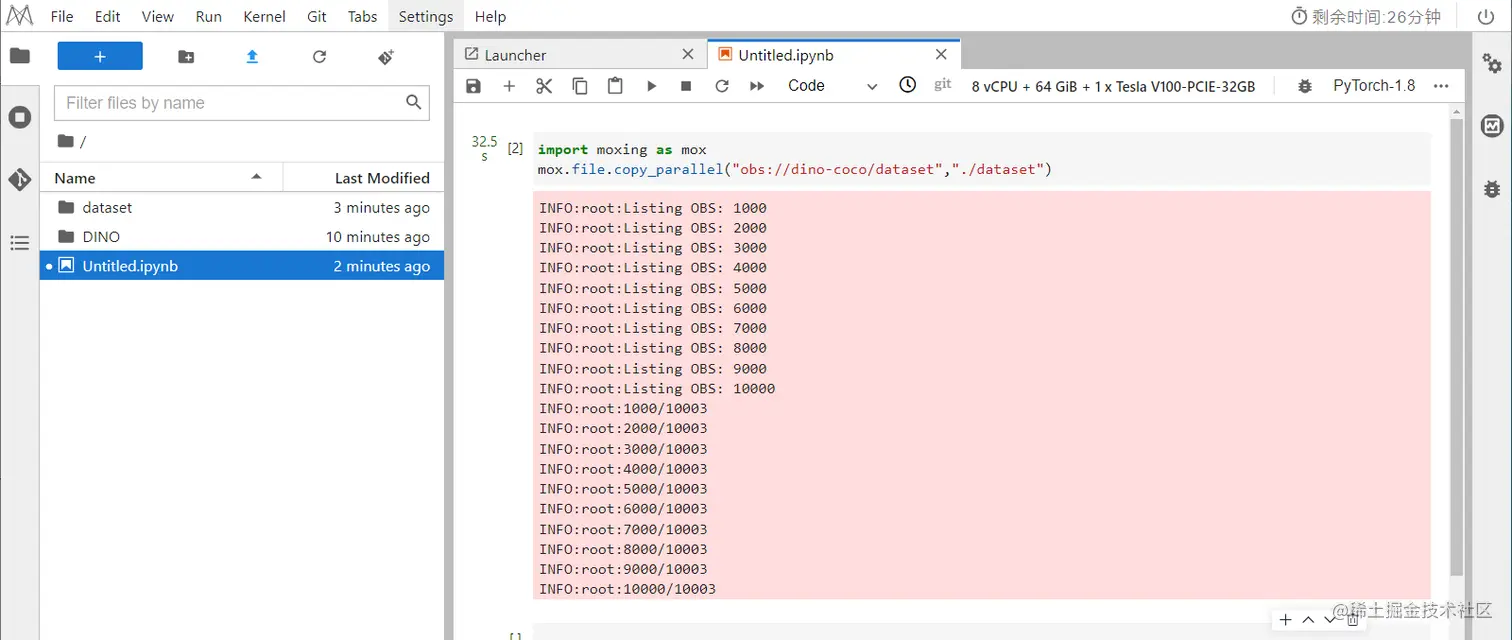Cut the selected cells
Viewport: 1512px width, 640px height.
pos(544,86)
